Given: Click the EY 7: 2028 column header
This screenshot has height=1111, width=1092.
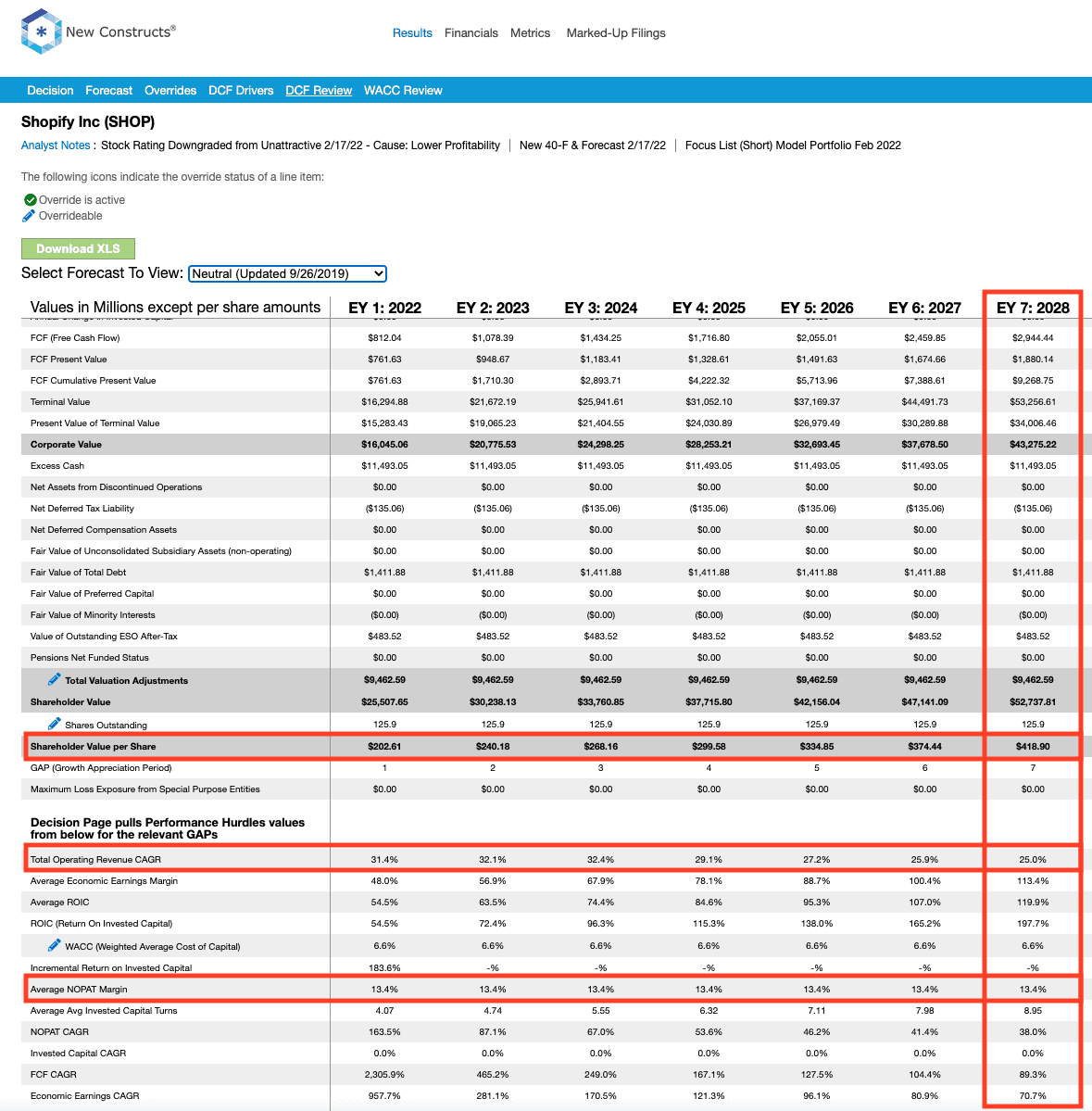Looking at the screenshot, I should click(x=1033, y=308).
